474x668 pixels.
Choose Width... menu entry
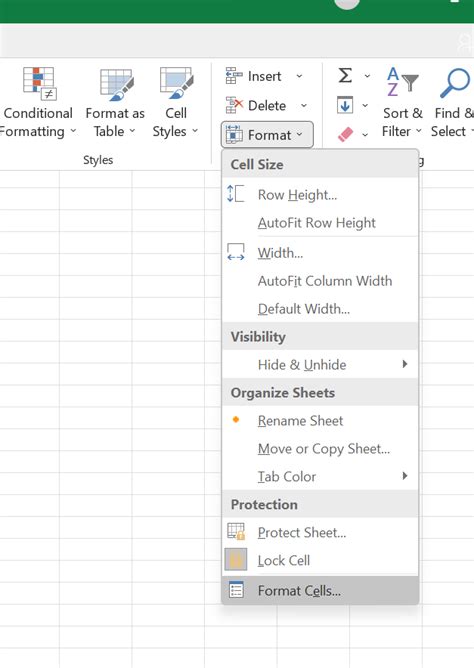[x=320, y=253]
